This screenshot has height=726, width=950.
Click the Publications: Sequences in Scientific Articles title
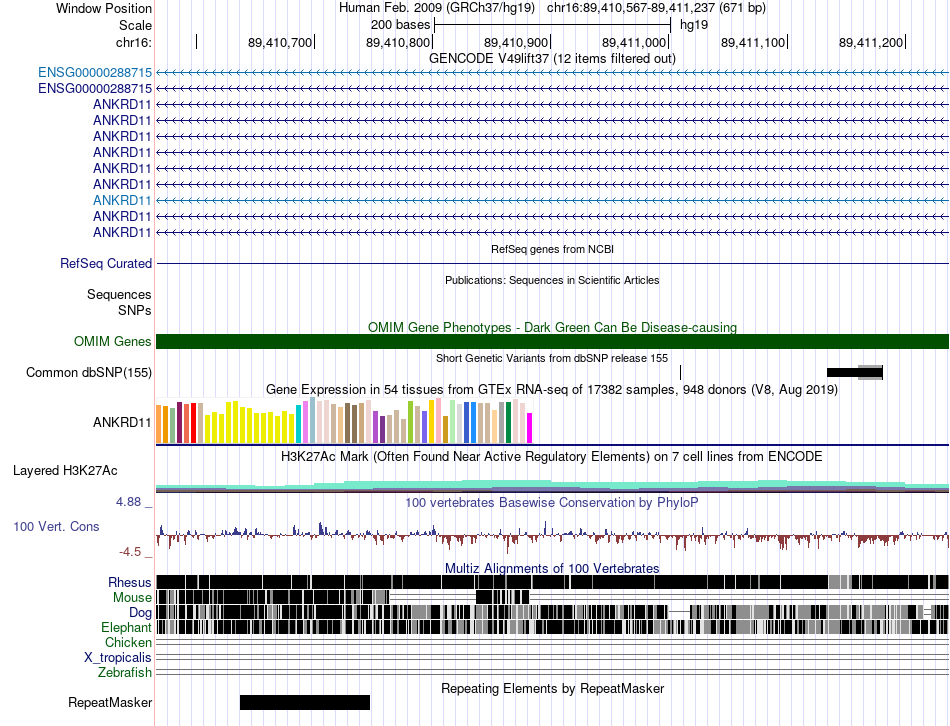pos(552,281)
